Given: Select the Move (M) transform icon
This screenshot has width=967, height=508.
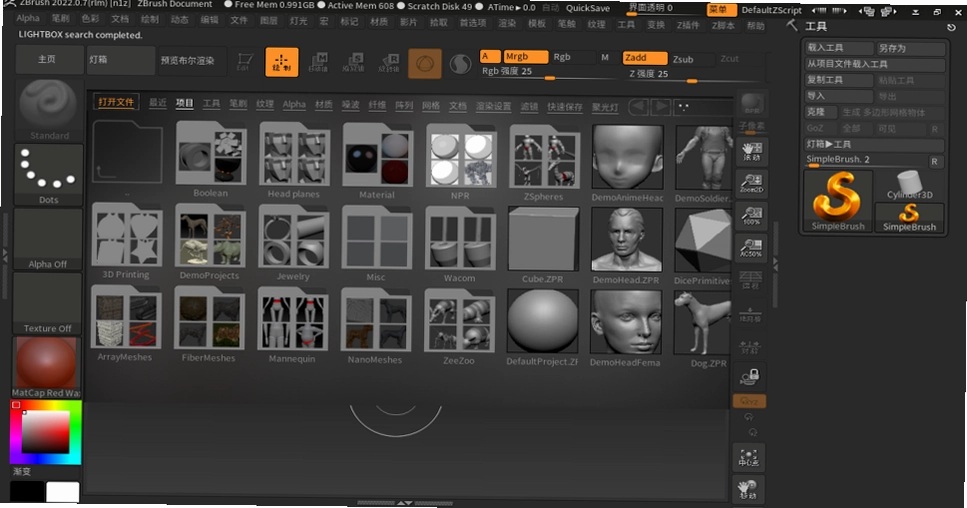Looking at the screenshot, I should 318,62.
